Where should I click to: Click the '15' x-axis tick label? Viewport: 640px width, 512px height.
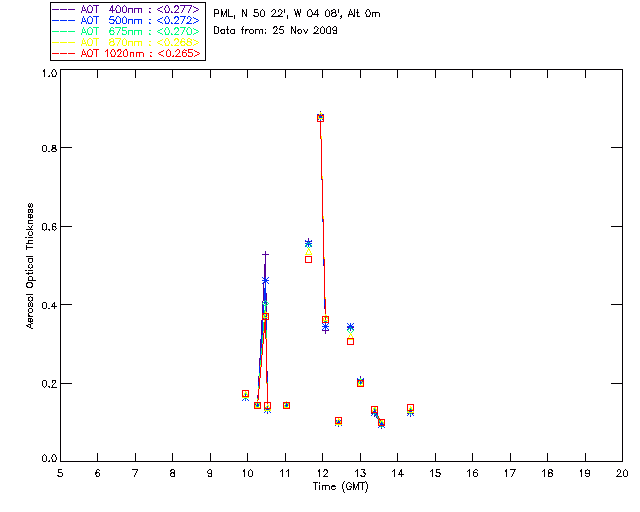pos(435,473)
